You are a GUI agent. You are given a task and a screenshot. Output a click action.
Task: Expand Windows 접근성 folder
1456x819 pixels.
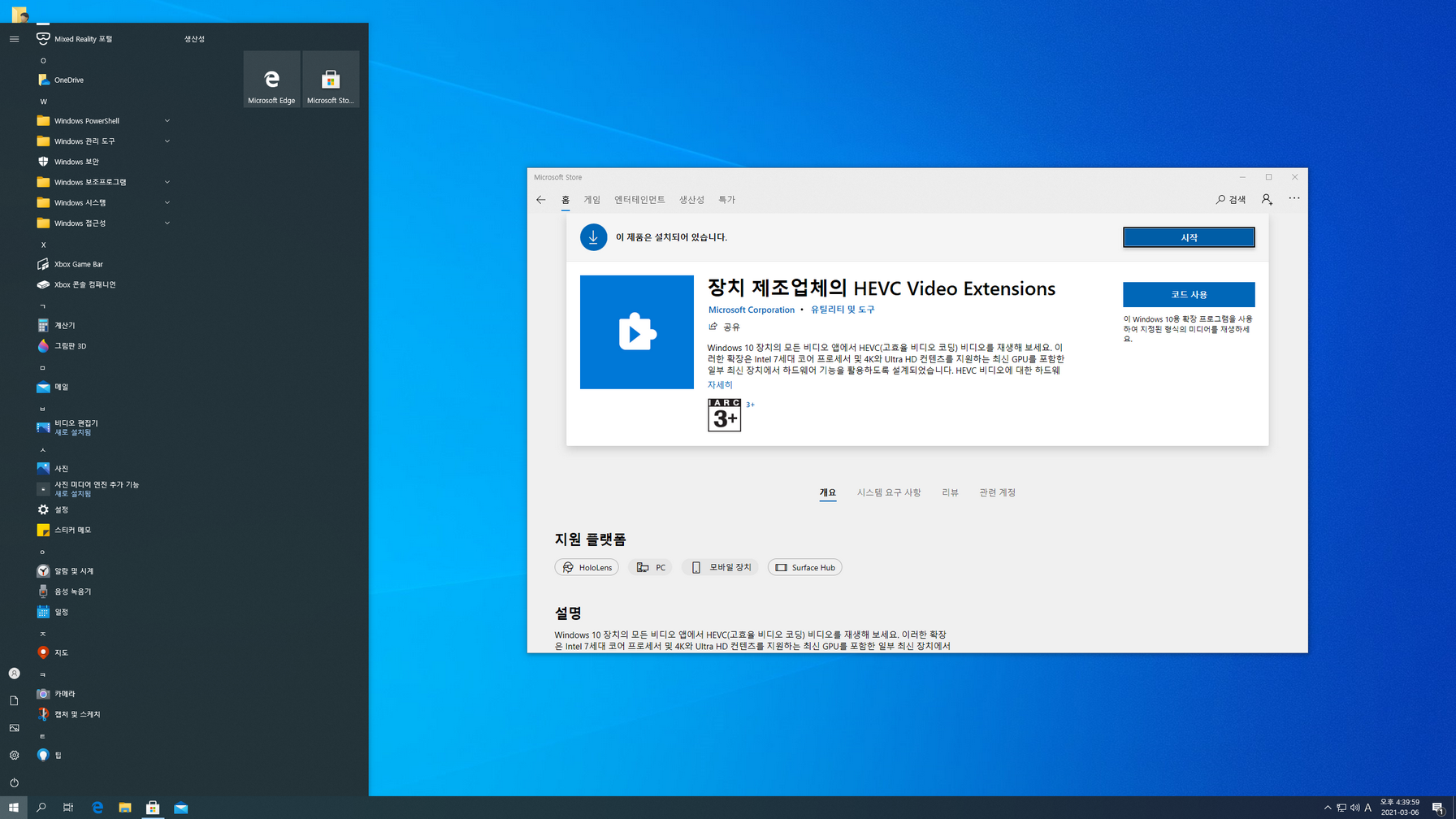[x=104, y=223]
